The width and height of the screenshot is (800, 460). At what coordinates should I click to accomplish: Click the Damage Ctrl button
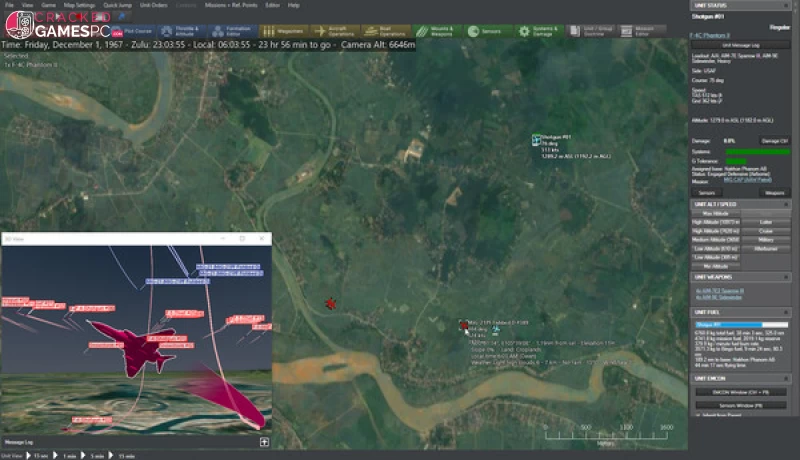tap(774, 141)
